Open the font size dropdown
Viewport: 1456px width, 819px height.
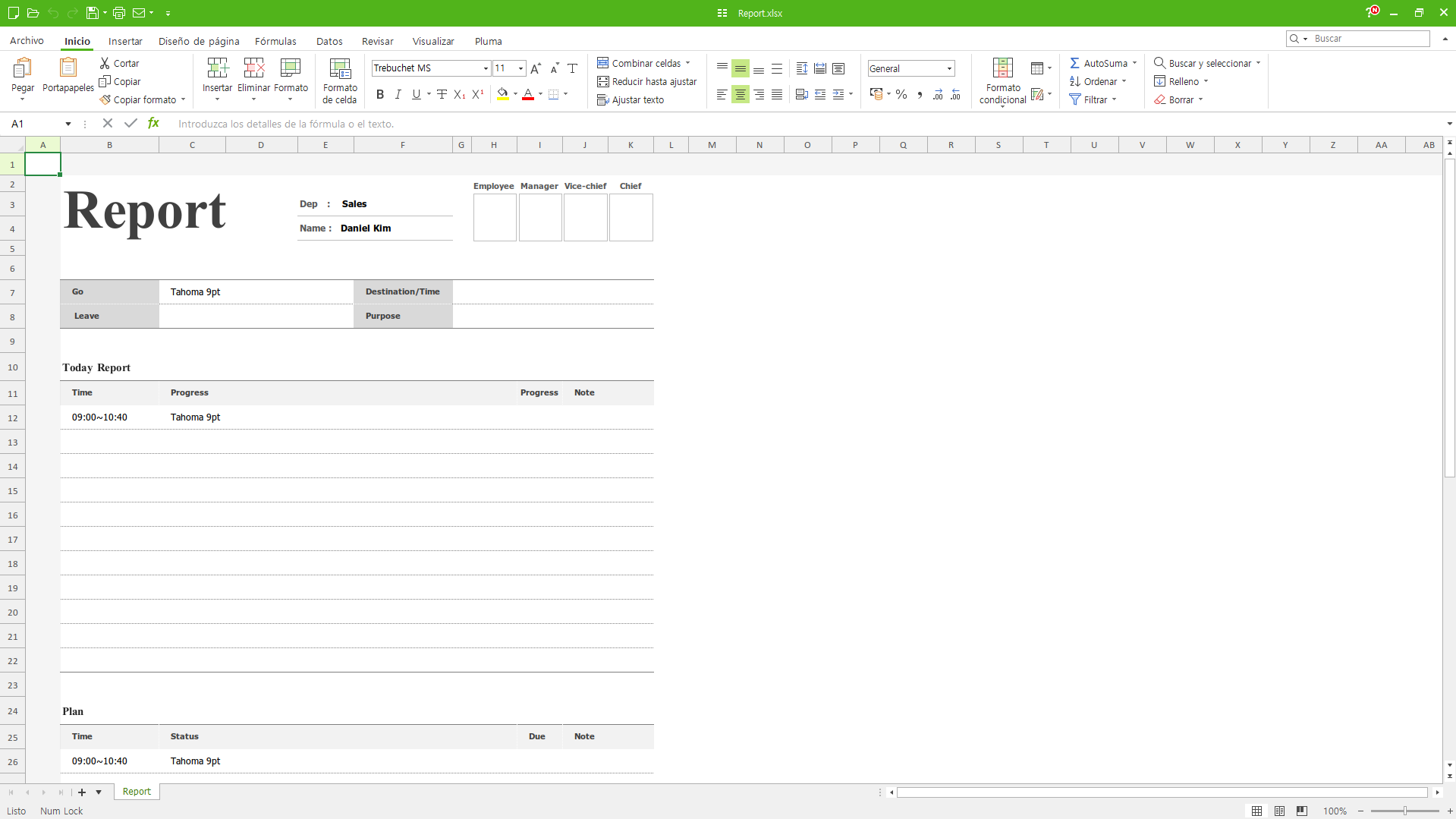click(x=520, y=68)
